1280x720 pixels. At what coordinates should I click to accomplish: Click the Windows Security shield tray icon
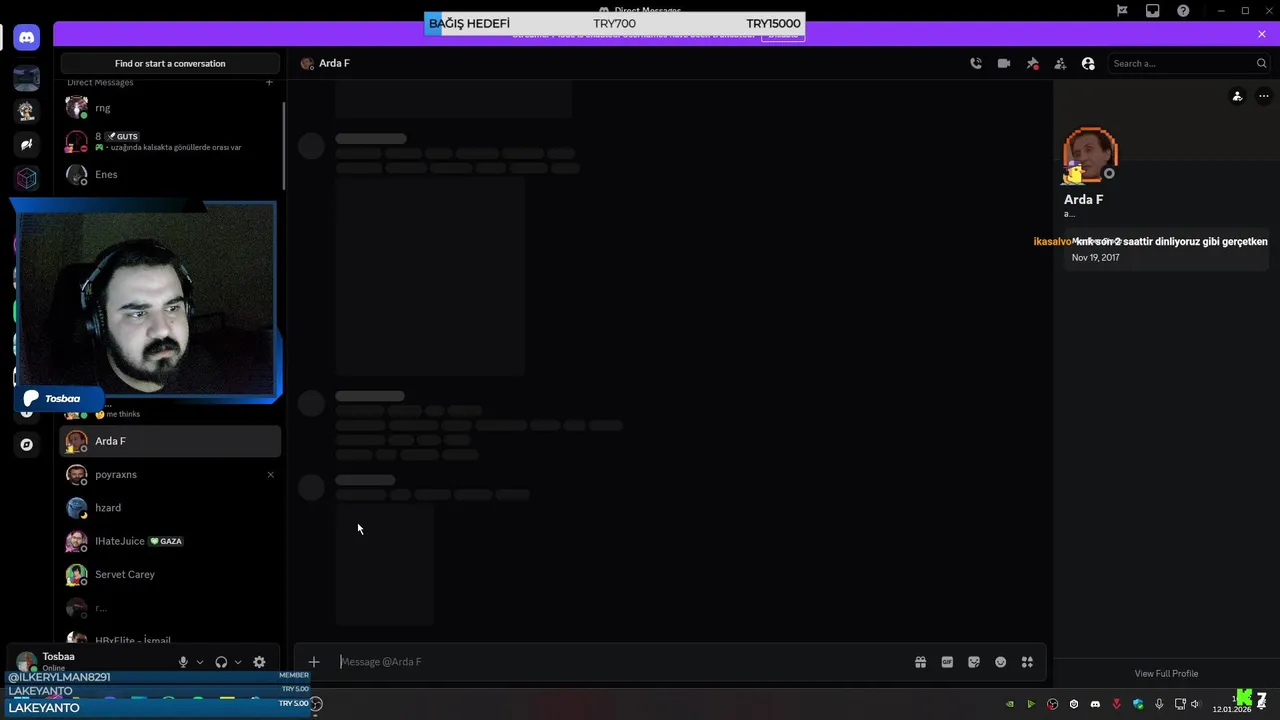1138,704
